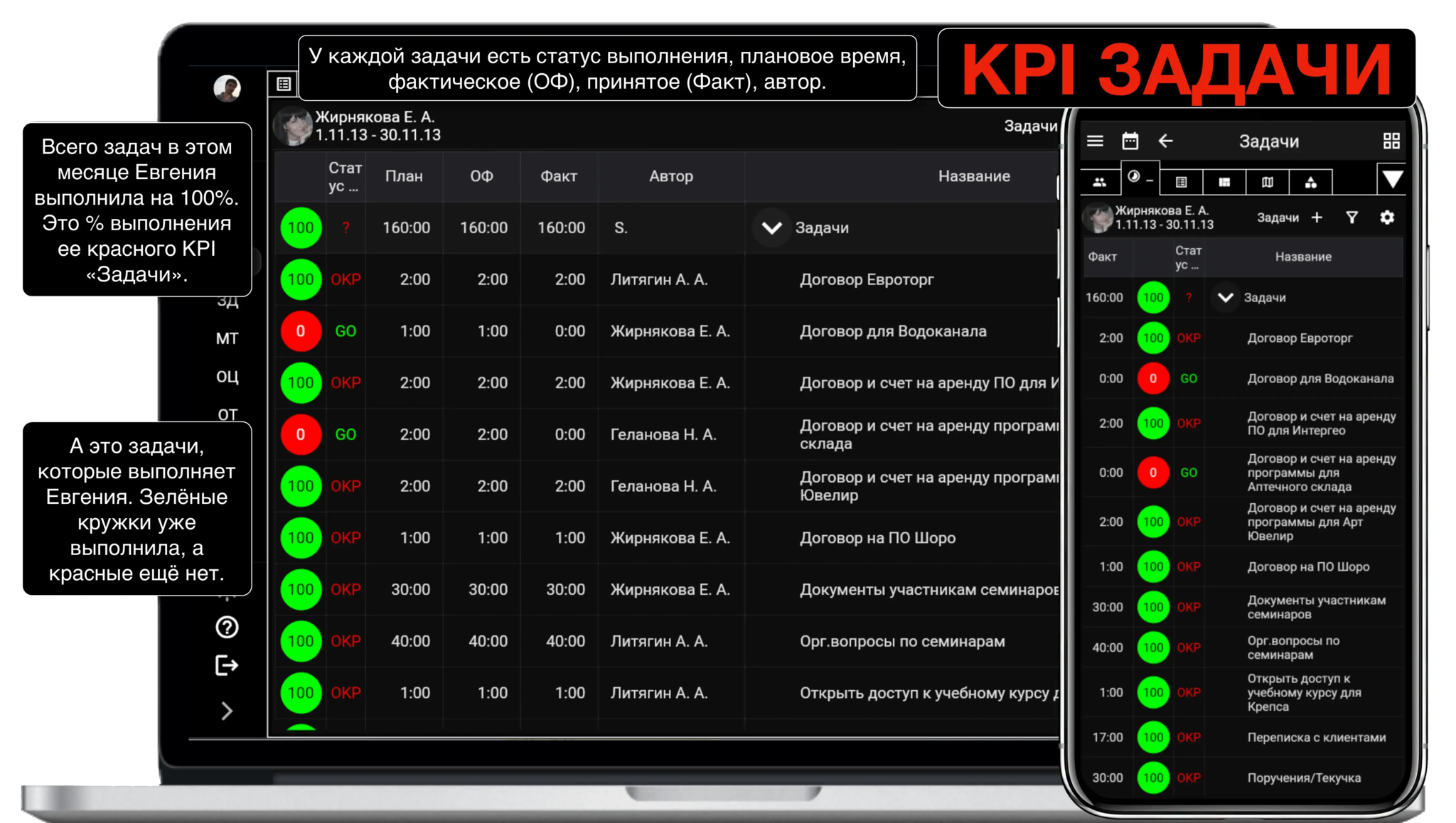Sort by the laptop Факт column header

click(x=559, y=176)
